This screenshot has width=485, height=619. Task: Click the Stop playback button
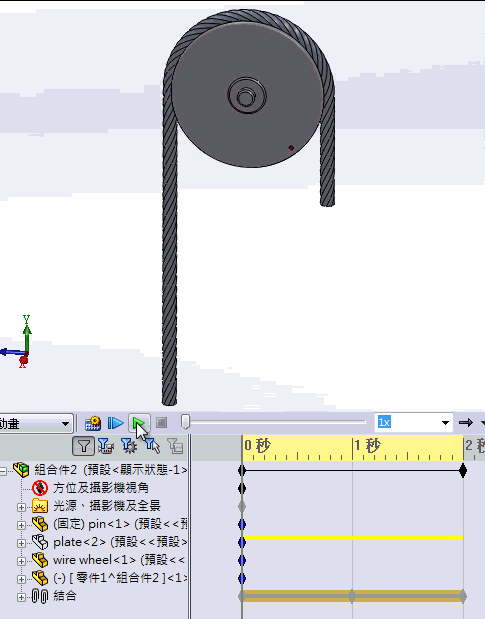161,423
